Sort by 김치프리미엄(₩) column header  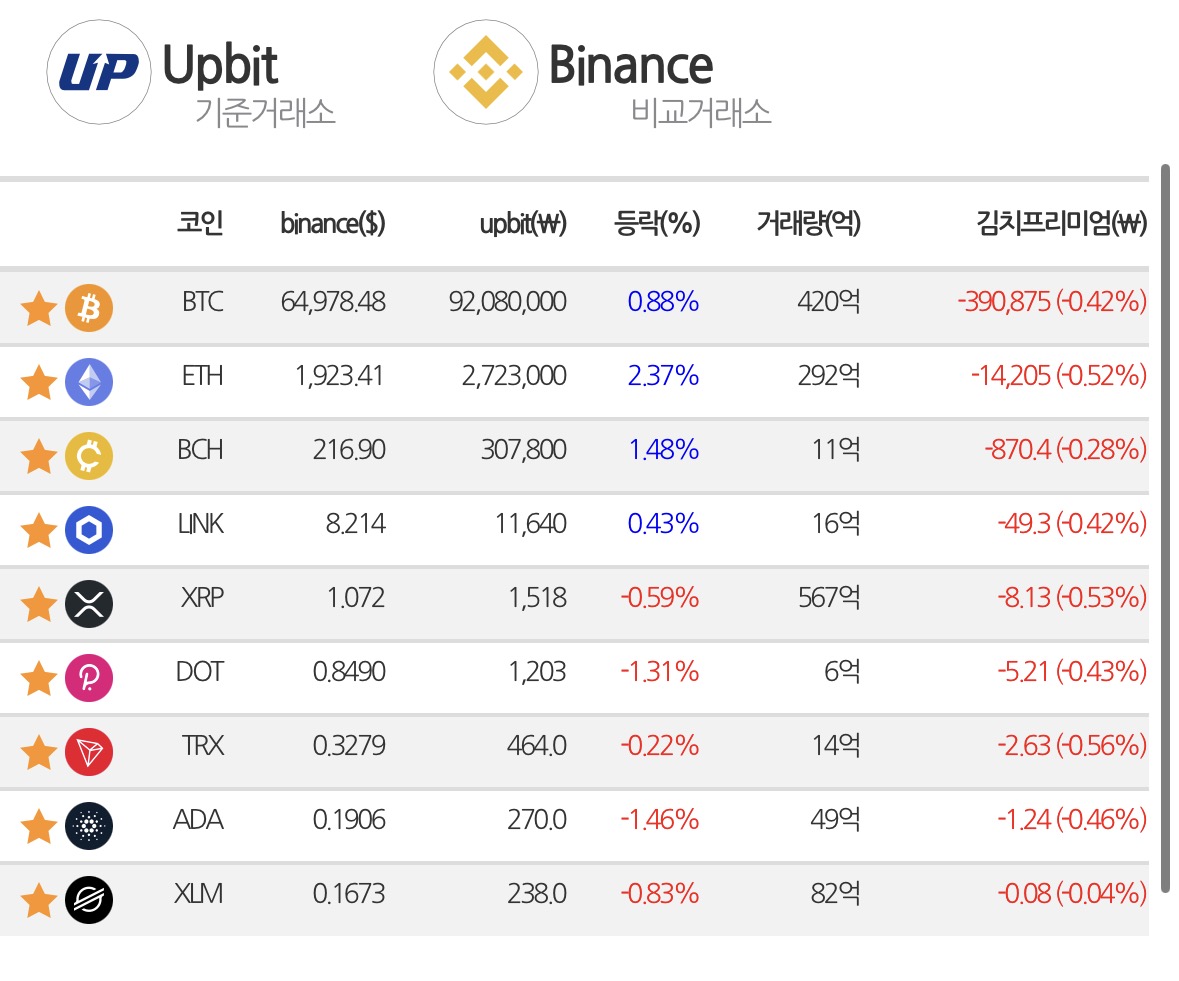[x=1061, y=223]
